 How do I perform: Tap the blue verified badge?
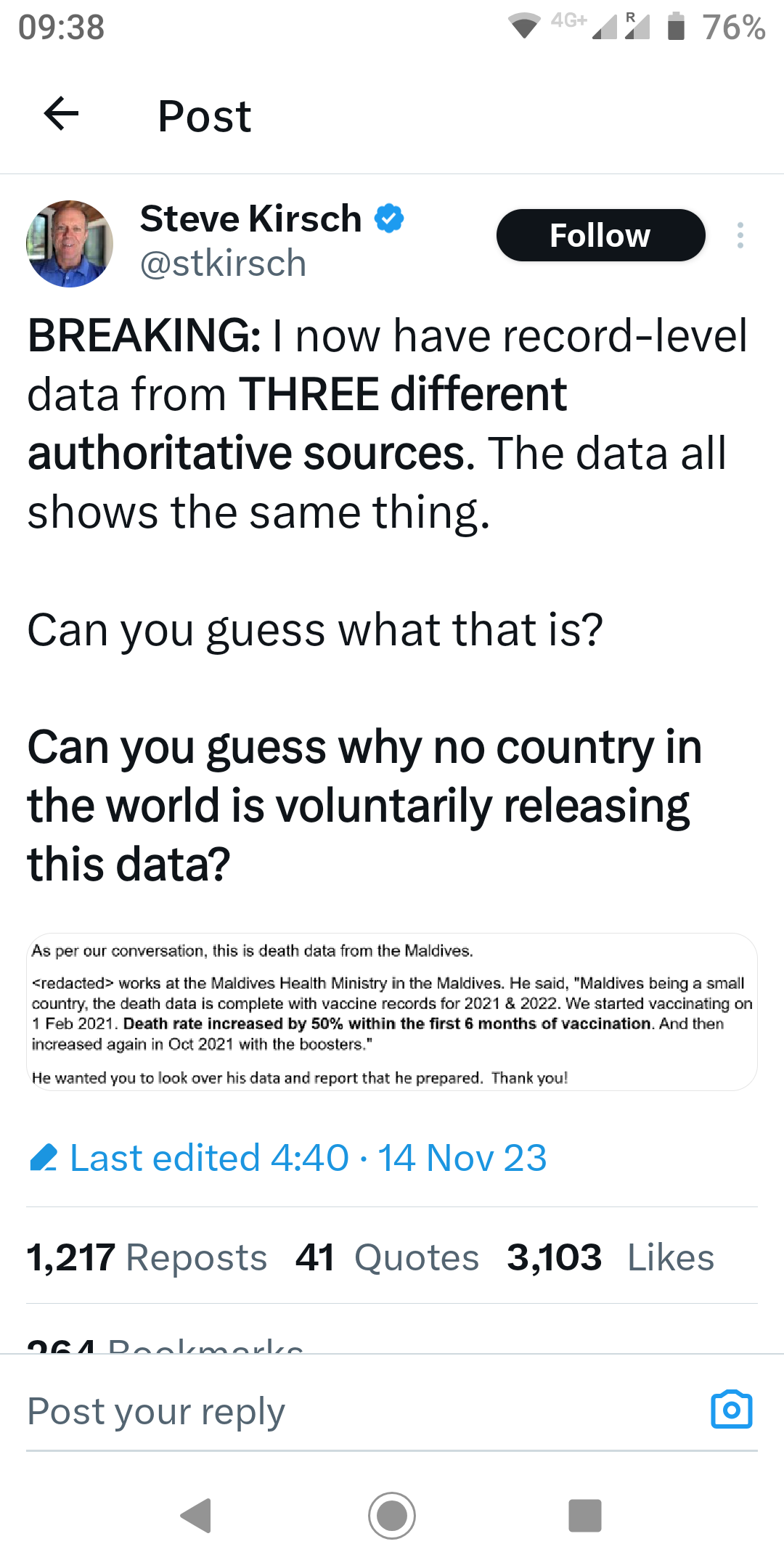tap(389, 219)
